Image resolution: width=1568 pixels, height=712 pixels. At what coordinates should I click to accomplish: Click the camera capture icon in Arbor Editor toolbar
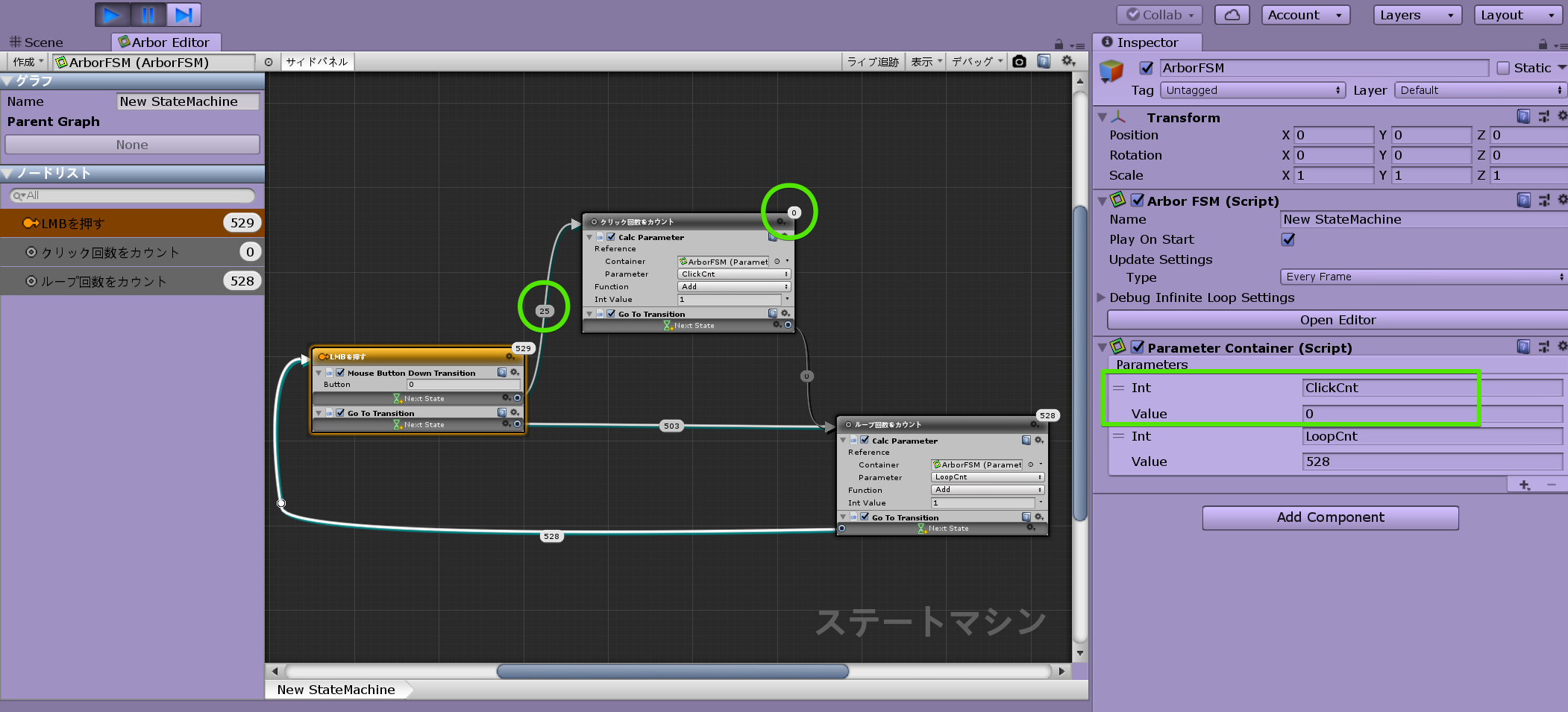click(1020, 62)
